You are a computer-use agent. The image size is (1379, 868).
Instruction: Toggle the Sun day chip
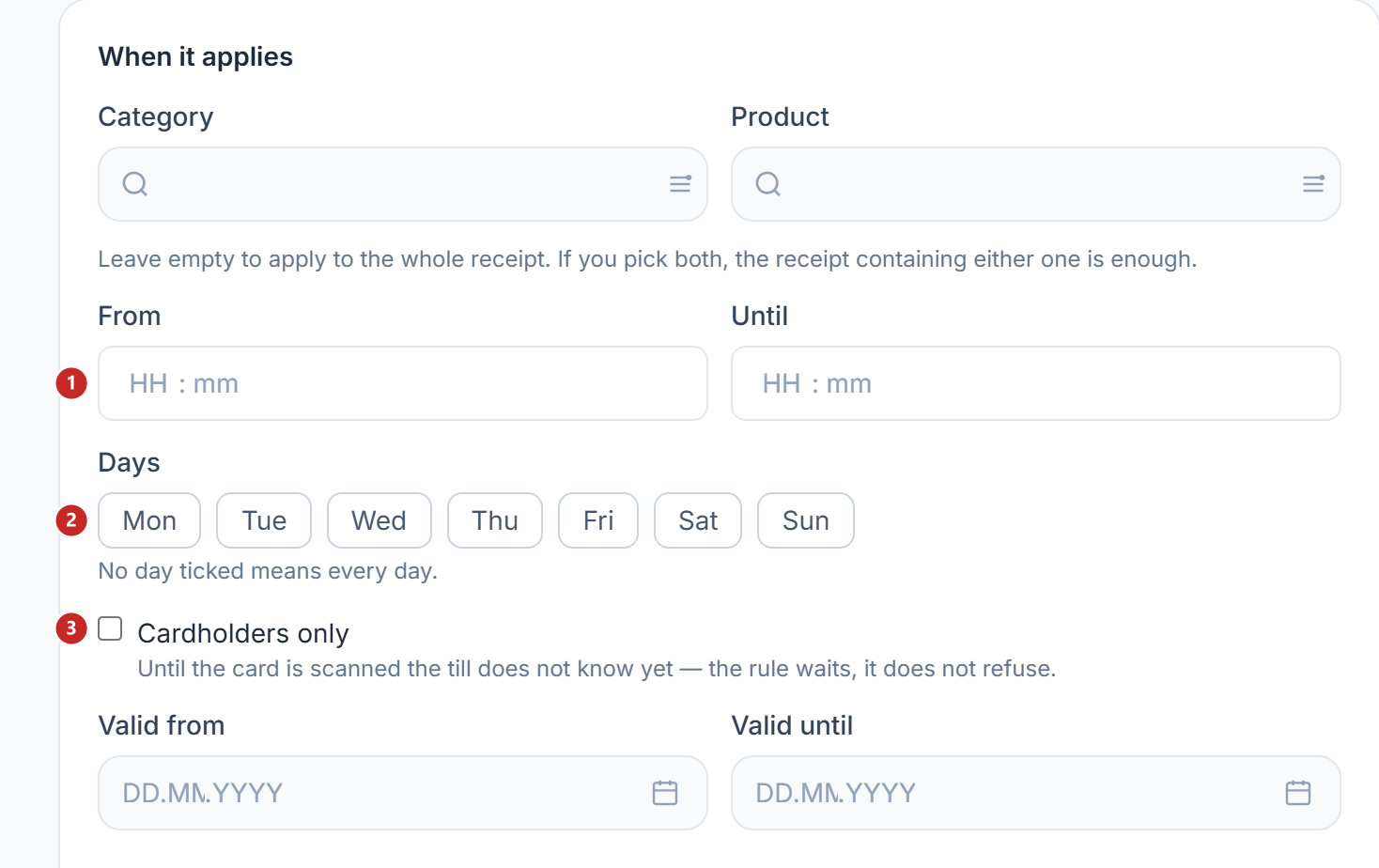tap(806, 520)
